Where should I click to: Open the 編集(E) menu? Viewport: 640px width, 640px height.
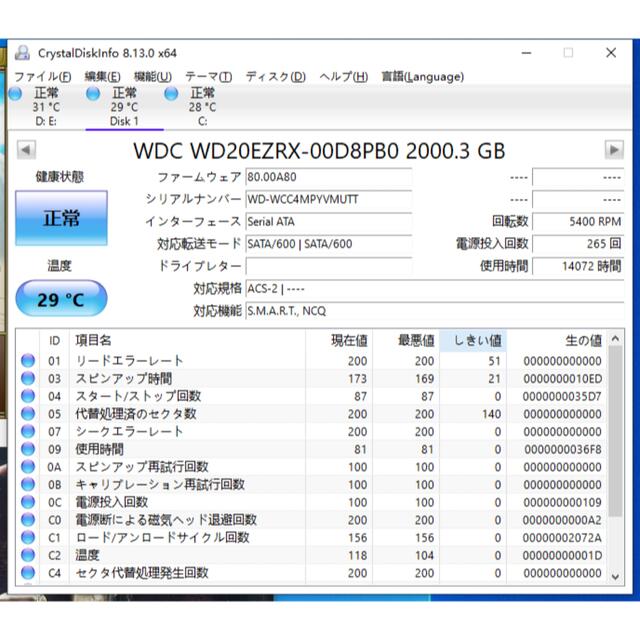(102, 77)
